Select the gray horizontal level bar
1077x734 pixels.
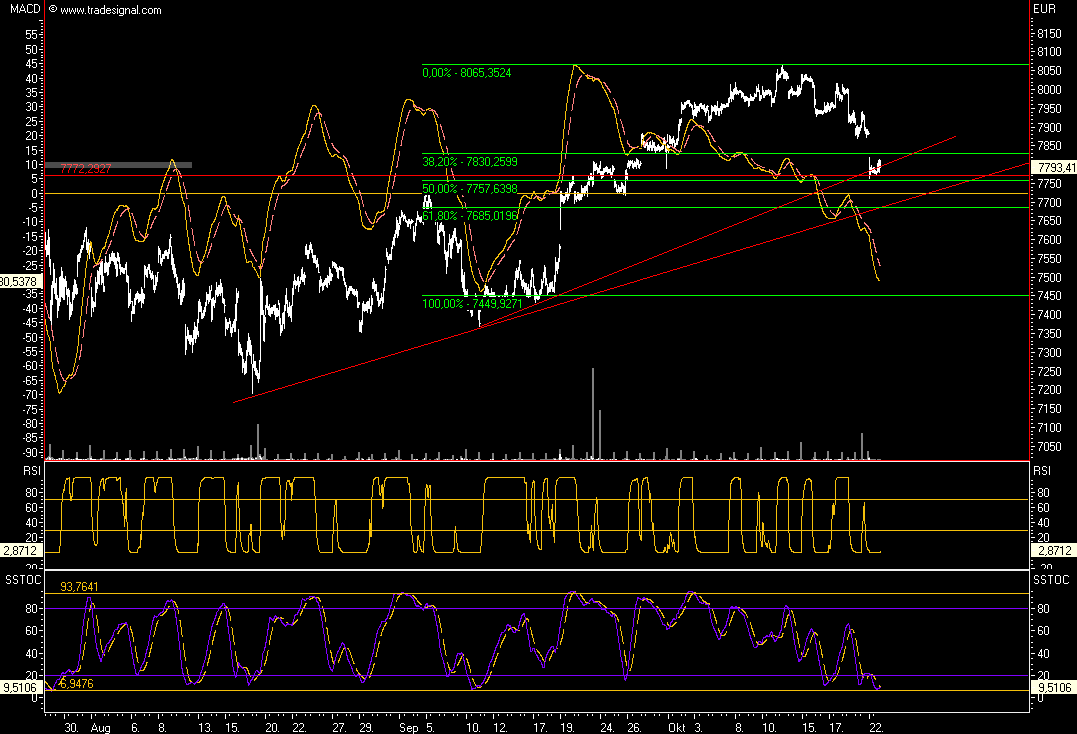(x=150, y=164)
